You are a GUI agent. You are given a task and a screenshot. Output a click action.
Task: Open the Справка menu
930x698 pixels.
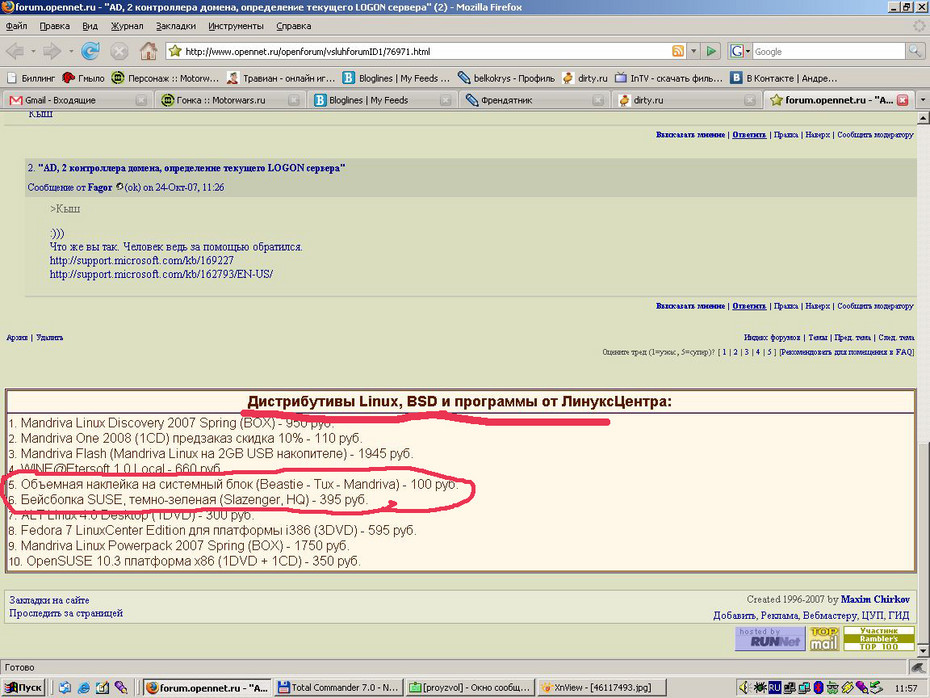click(x=294, y=26)
